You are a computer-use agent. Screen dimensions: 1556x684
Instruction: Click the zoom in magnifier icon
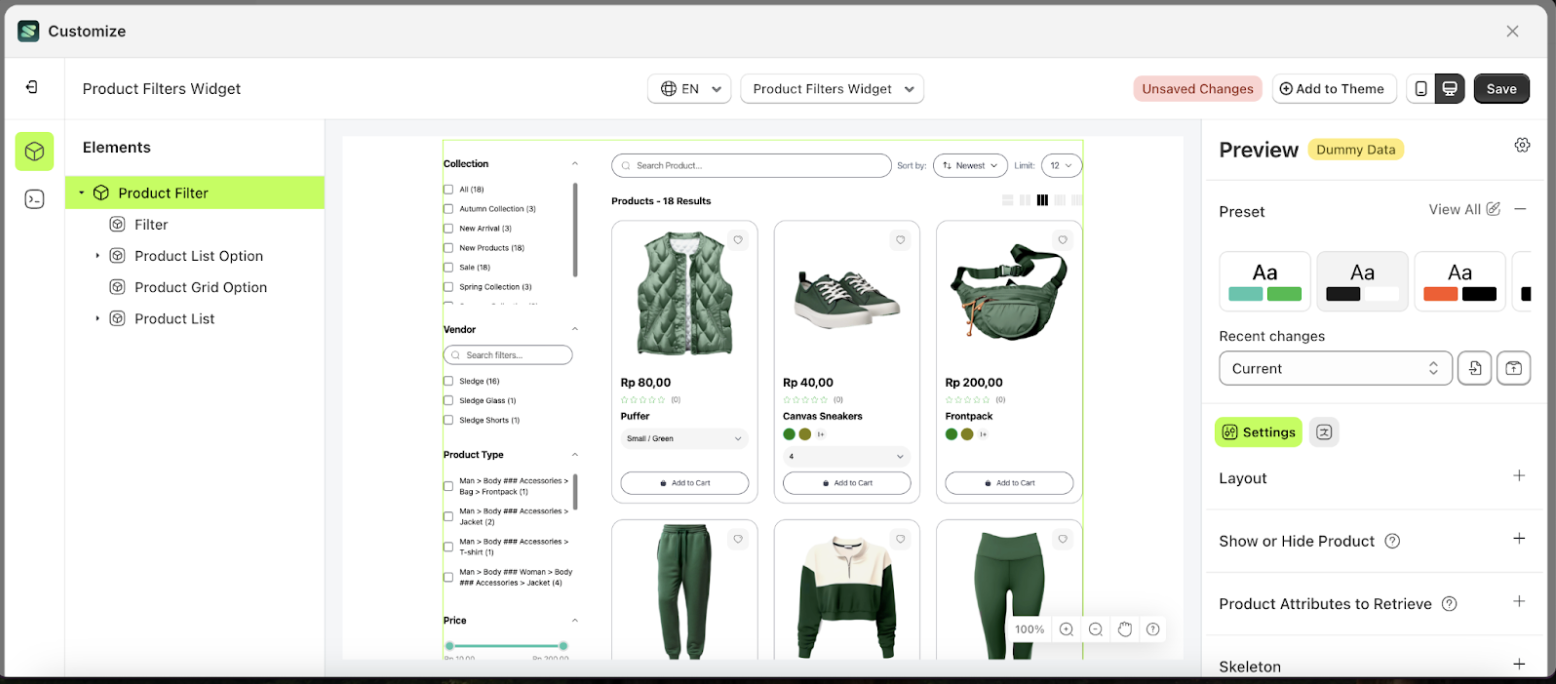tap(1066, 629)
